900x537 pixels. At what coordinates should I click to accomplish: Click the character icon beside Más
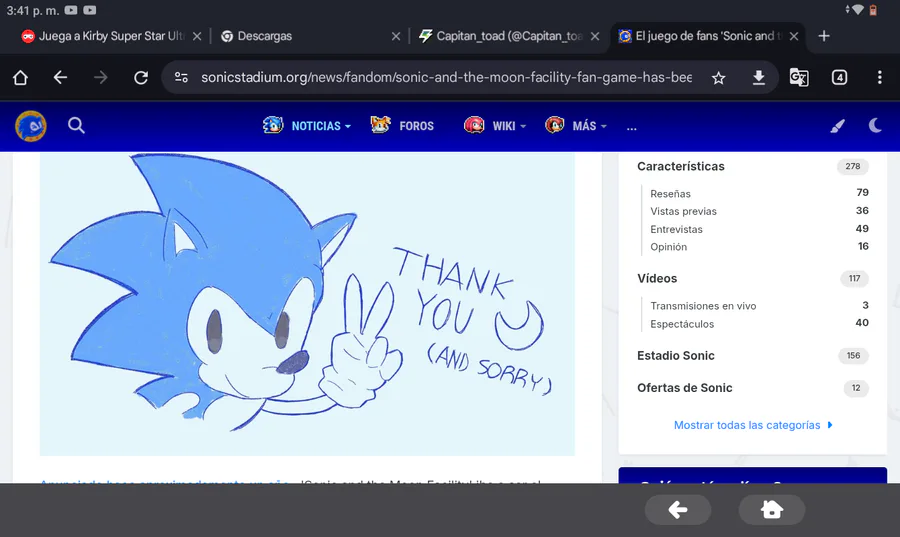coord(554,124)
